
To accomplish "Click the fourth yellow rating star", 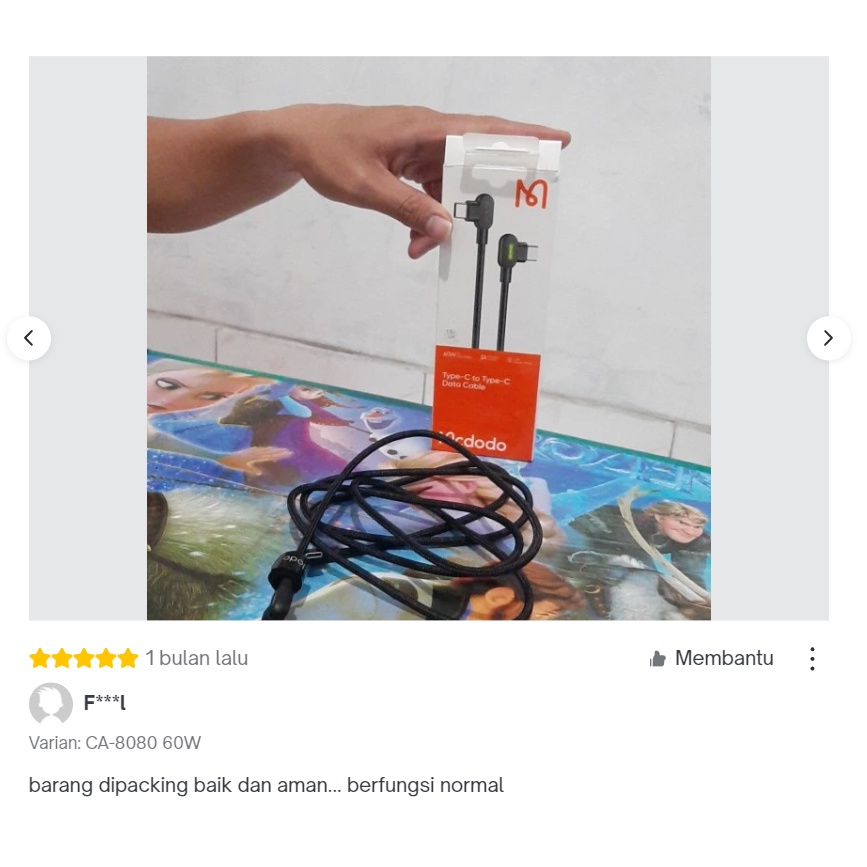I will (x=106, y=659).
